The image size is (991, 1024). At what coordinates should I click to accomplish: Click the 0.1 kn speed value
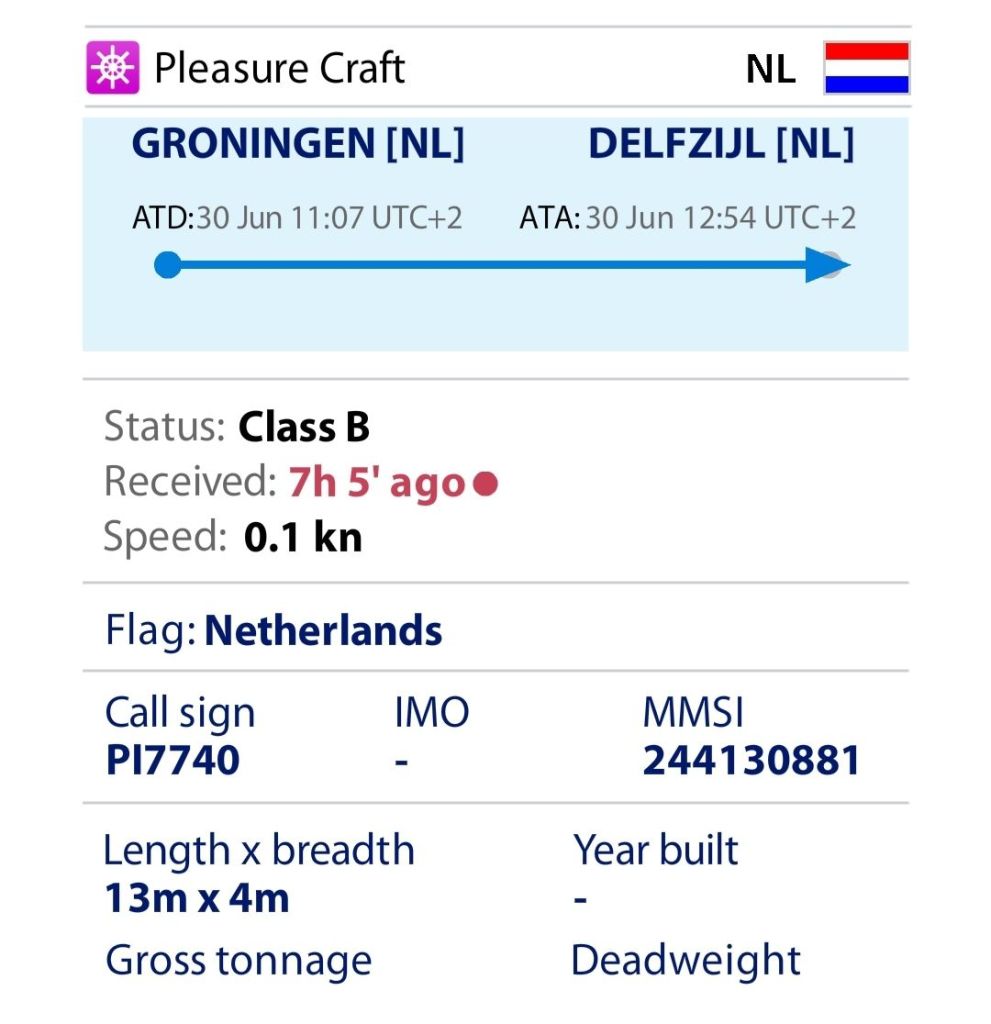303,538
